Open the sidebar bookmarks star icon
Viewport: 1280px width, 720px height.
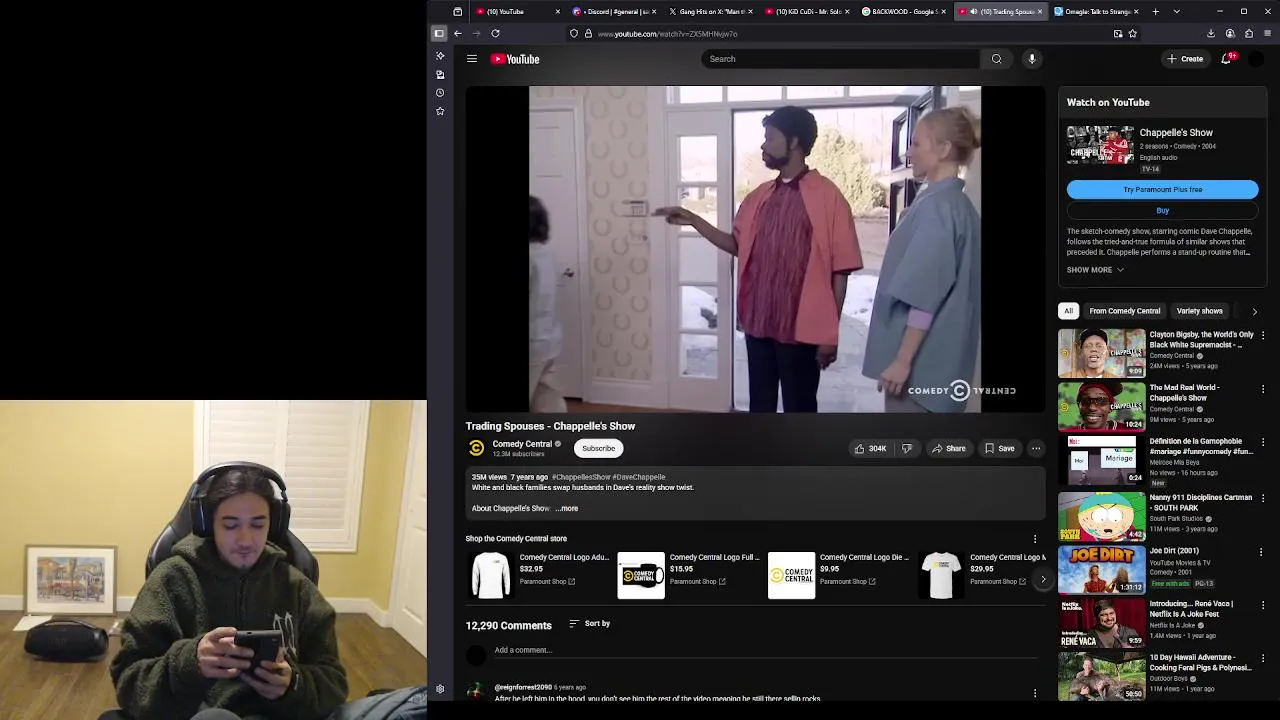click(x=440, y=111)
